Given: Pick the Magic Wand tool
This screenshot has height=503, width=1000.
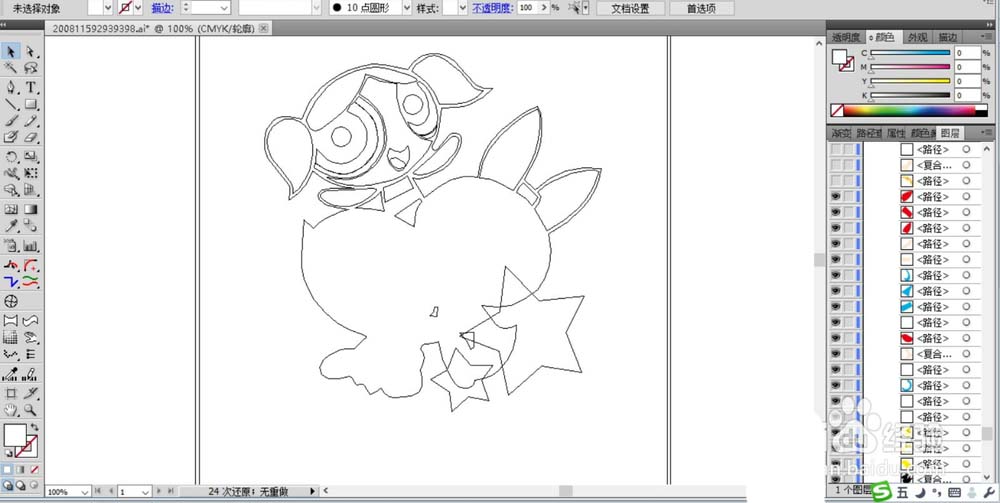Looking at the screenshot, I should [11, 68].
